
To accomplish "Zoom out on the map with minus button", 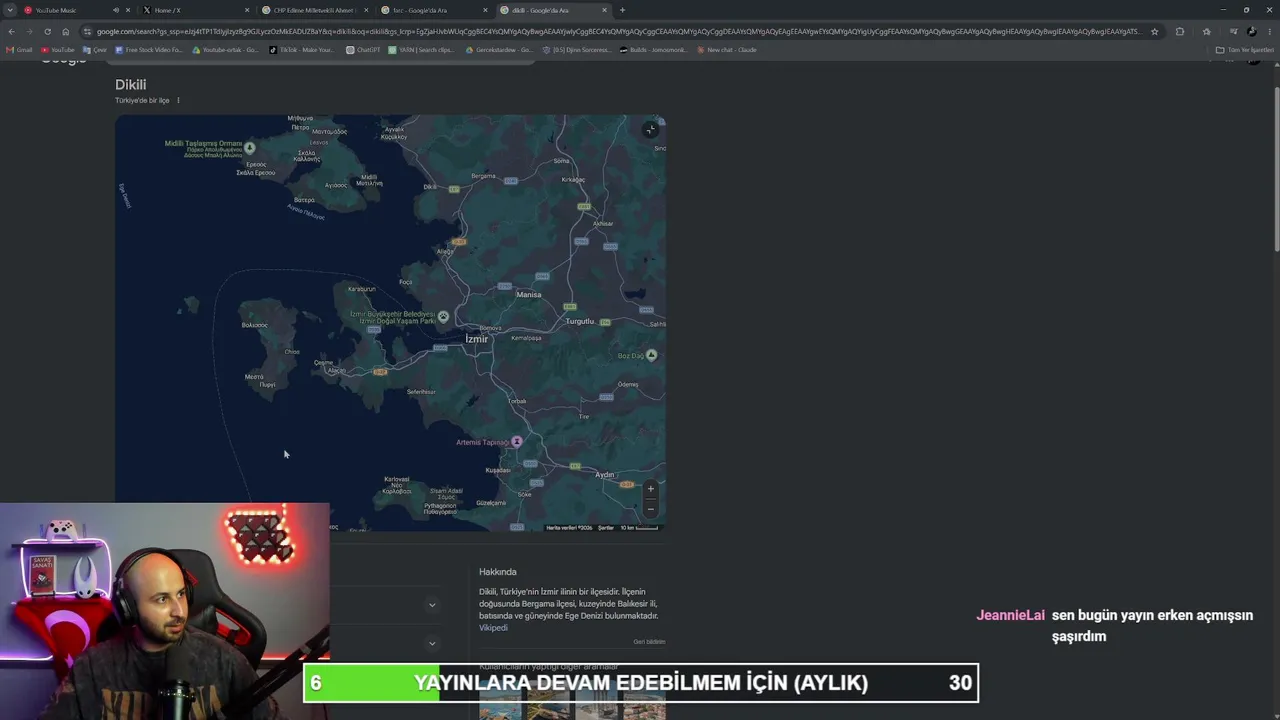I will [650, 508].
